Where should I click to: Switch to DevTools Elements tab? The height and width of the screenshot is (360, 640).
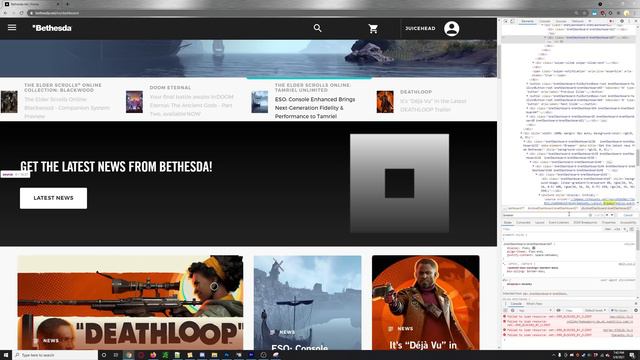click(x=527, y=21)
